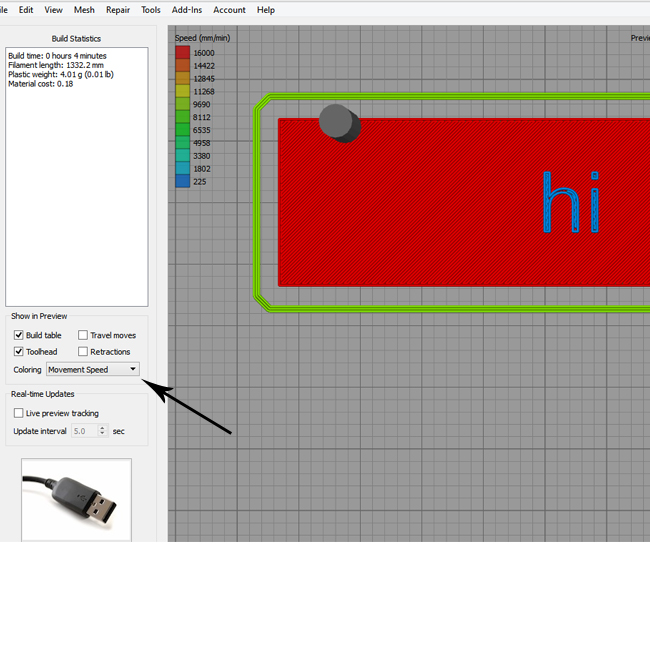Open the Tools menu
The width and height of the screenshot is (650, 650).
coord(151,10)
